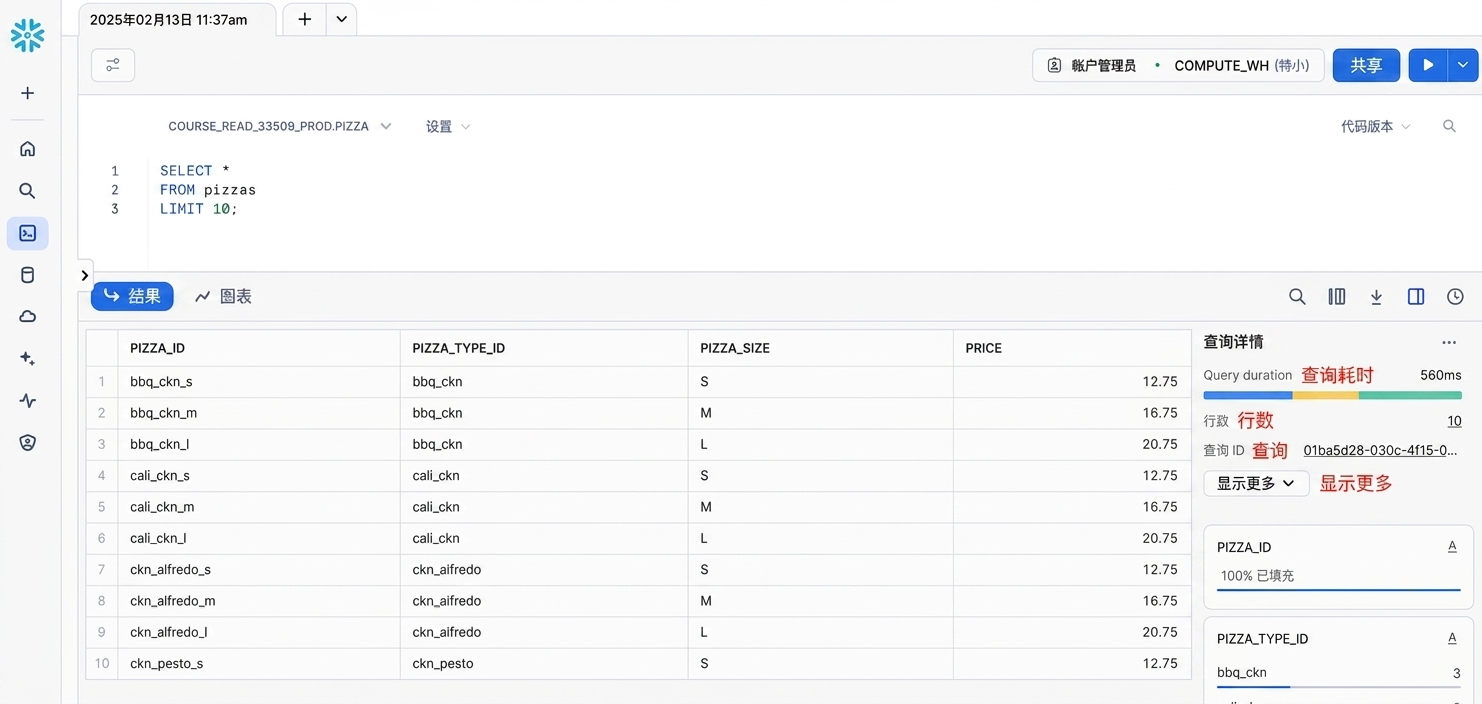Click the editor line number 3
Image resolution: width=1482 pixels, height=704 pixels.
[x=115, y=209]
